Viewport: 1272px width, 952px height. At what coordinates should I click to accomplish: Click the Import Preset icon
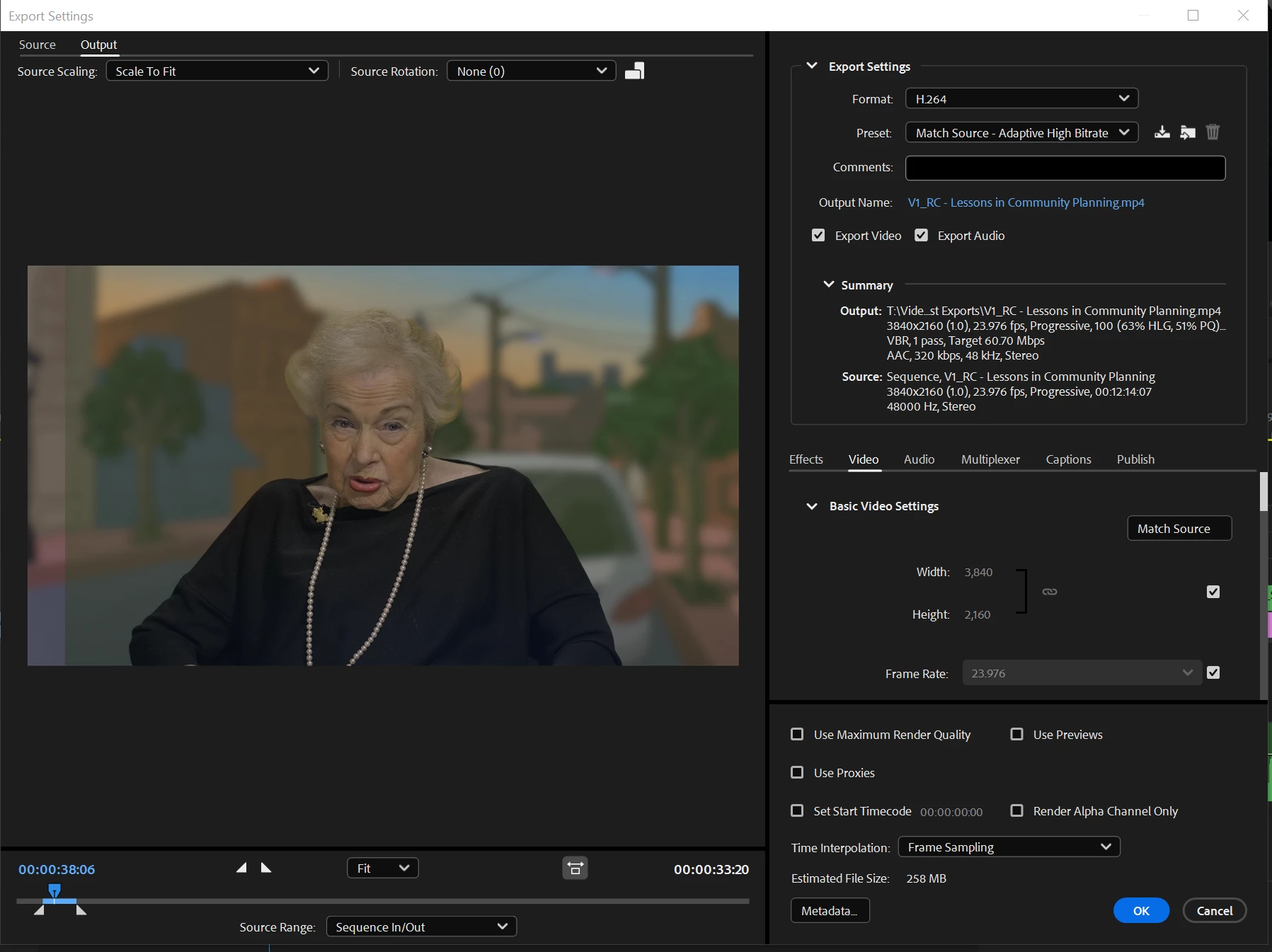click(1188, 132)
